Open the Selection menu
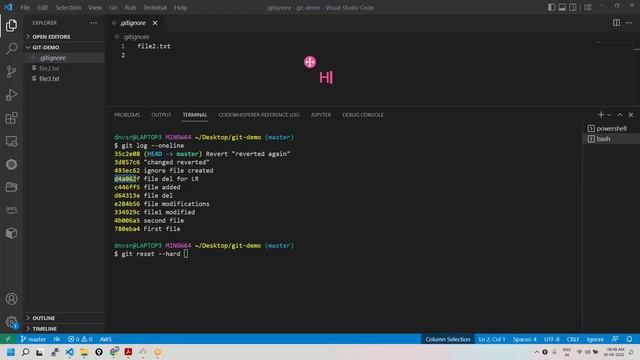Viewport: 640px width, 360px height. 68,7
